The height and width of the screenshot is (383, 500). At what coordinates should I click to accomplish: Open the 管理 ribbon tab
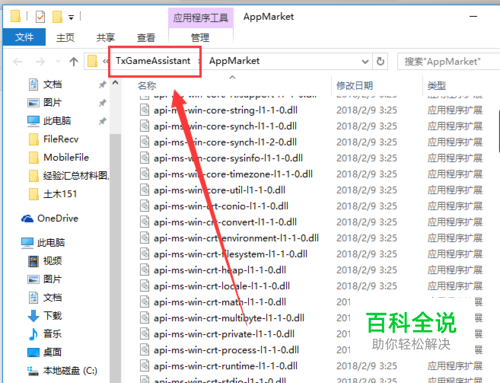[200, 37]
